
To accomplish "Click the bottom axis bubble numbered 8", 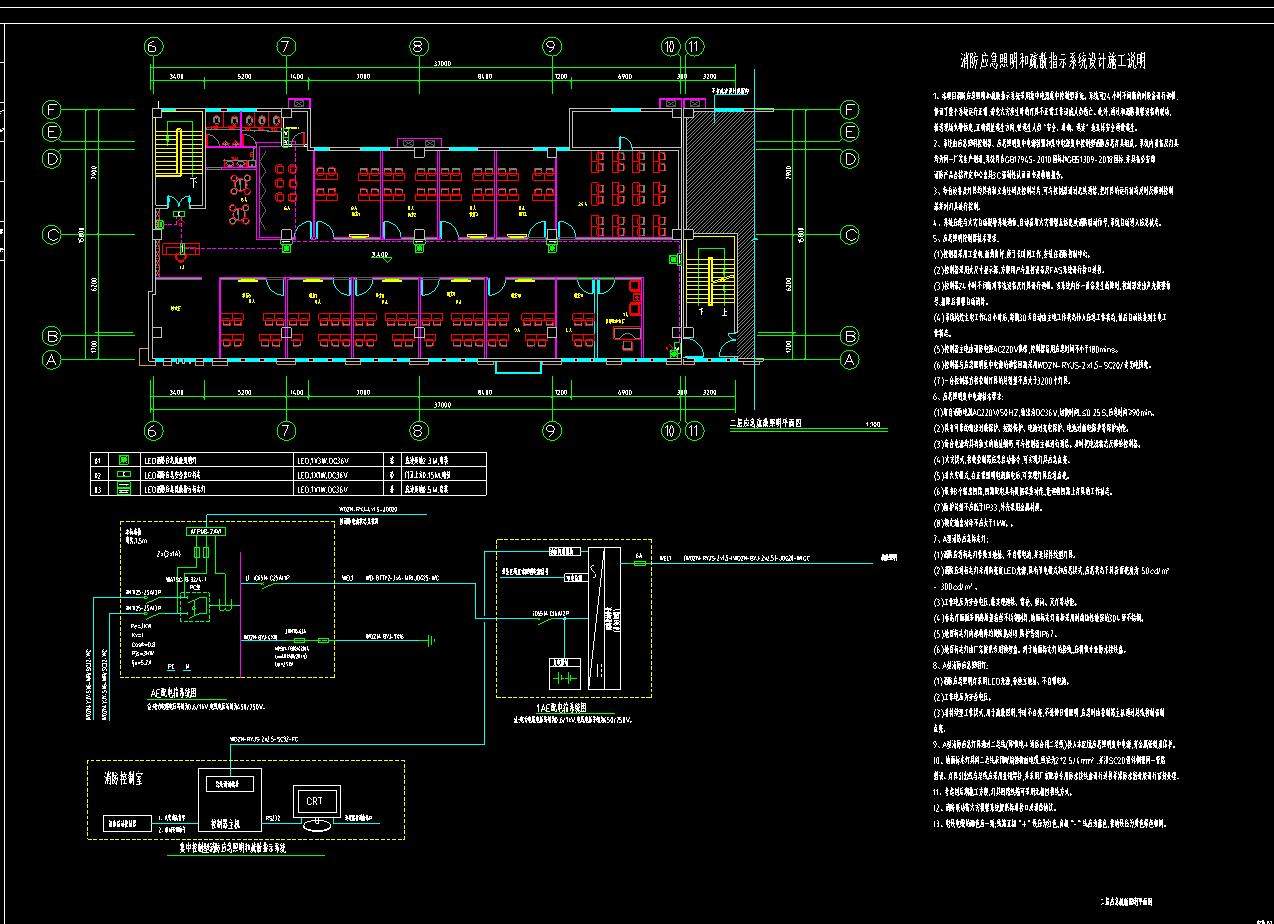I will [x=418, y=431].
